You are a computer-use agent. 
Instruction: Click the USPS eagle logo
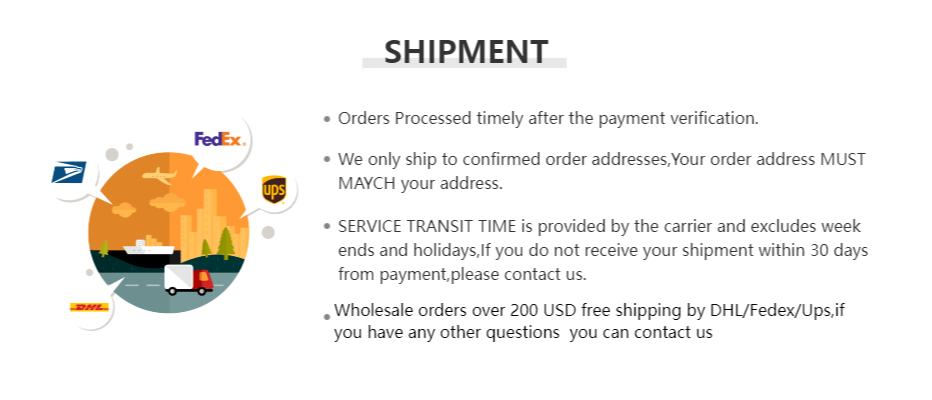tap(69, 172)
